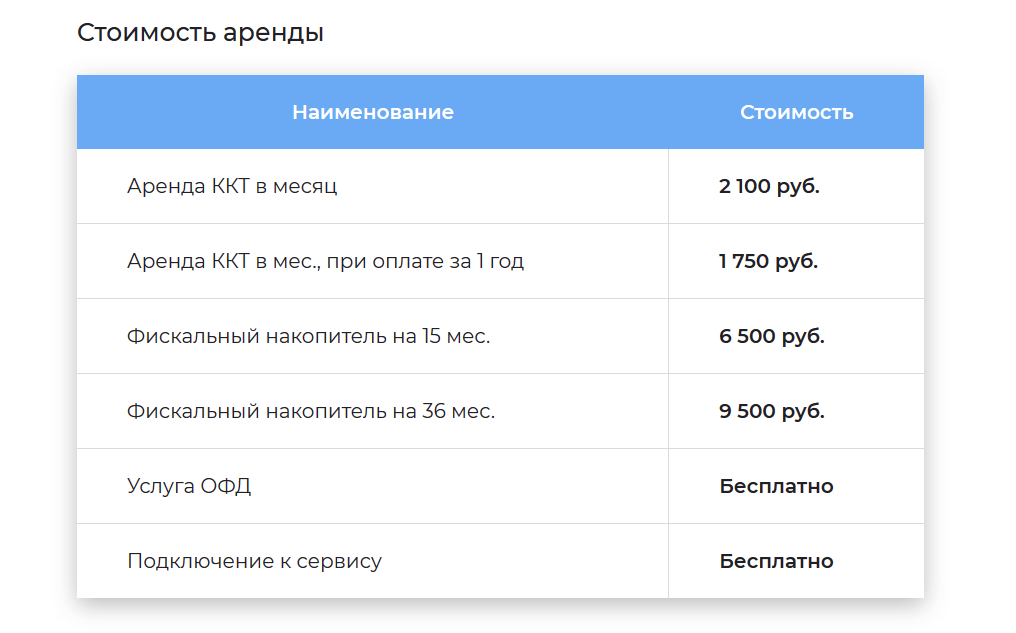1016x633 pixels.
Task: Click the '6 500 руб.' price
Action: (772, 336)
